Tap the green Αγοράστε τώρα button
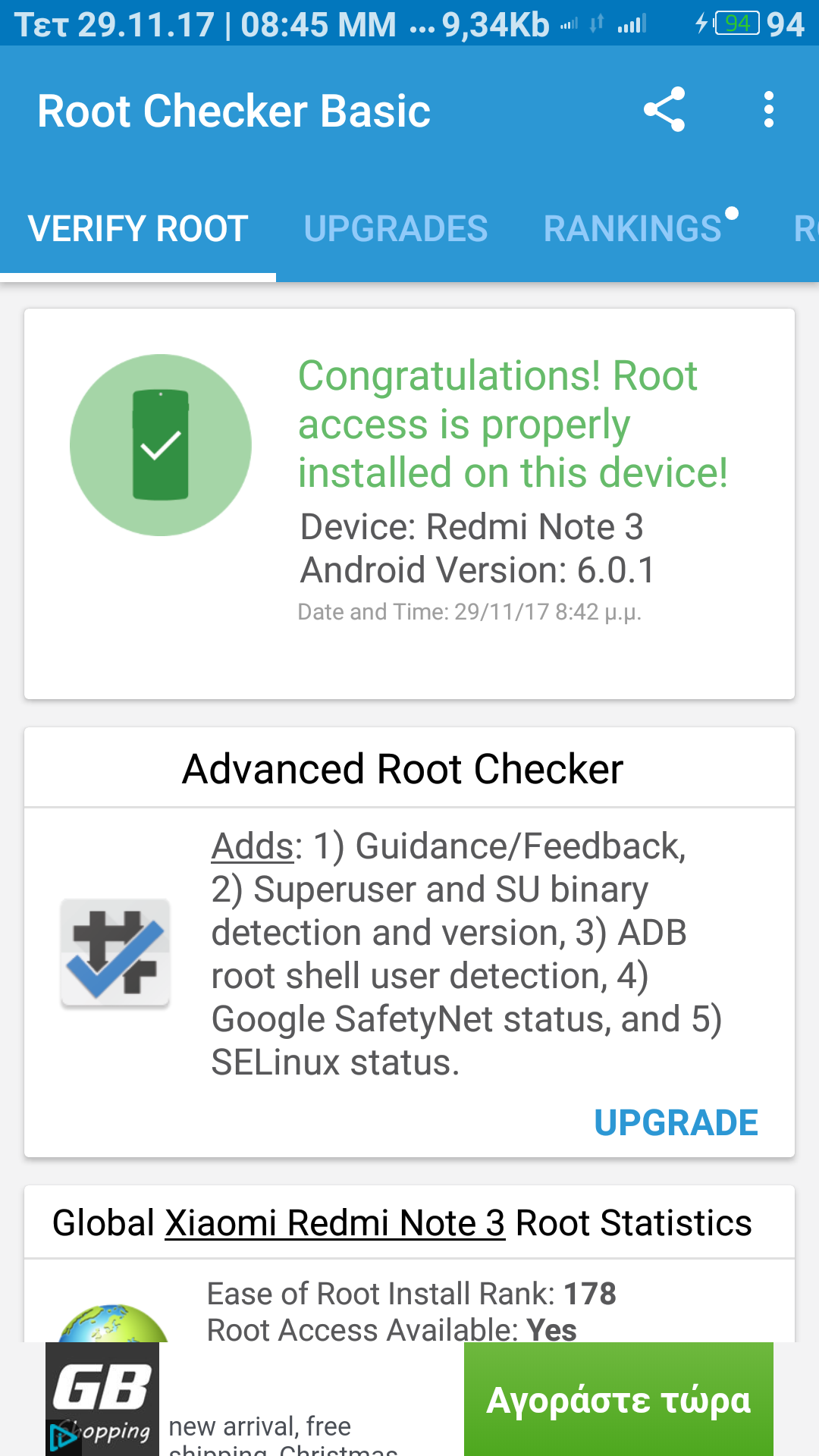This screenshot has height=1456, width=819. (618, 1400)
